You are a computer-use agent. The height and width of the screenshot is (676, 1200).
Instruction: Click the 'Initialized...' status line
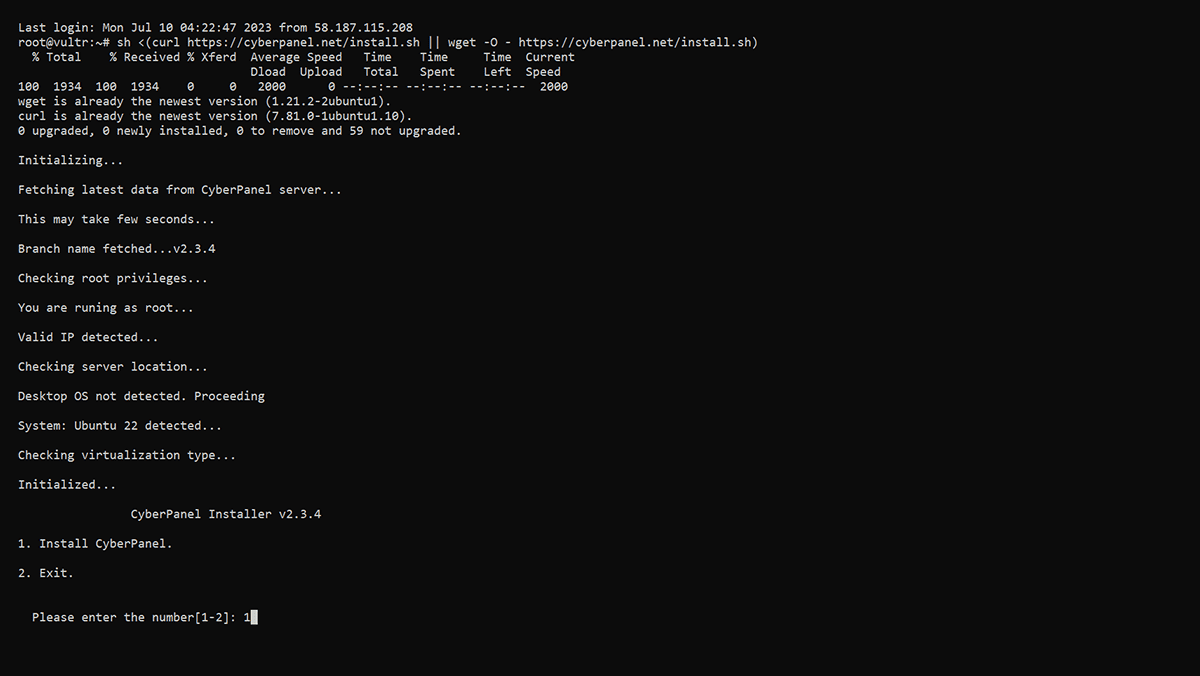[x=67, y=485]
